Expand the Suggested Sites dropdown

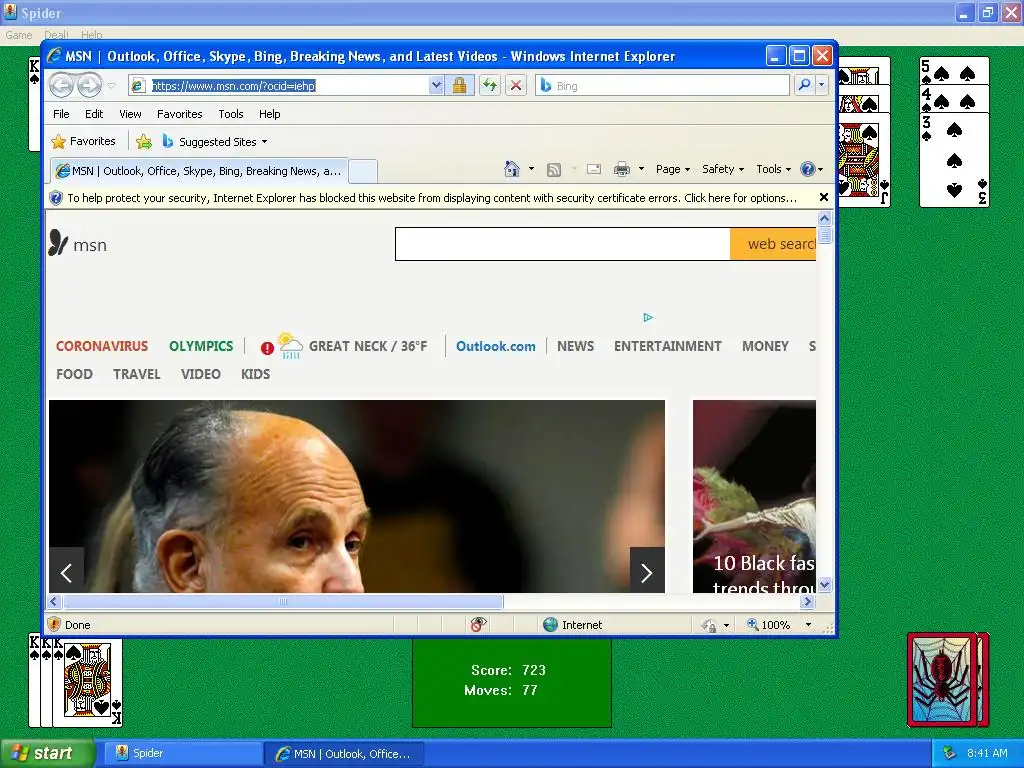click(x=264, y=142)
